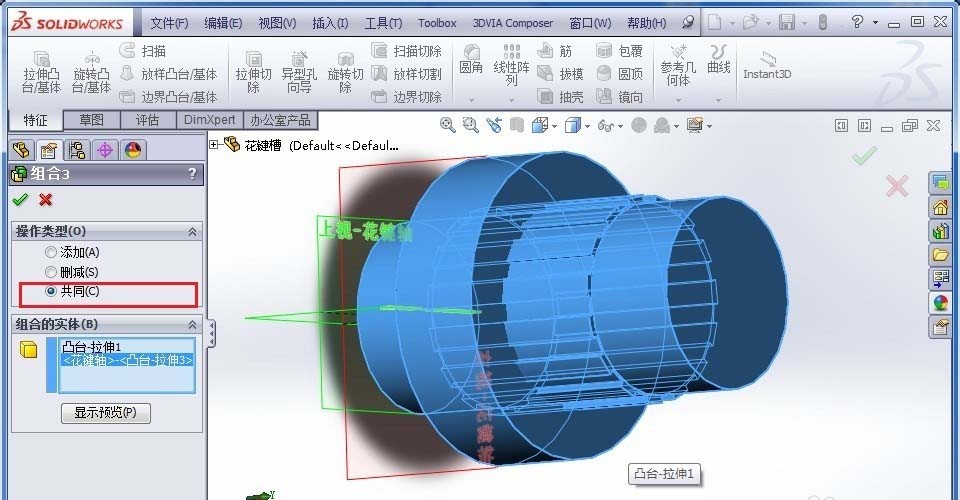
Task: Select the Revolved Cut 旋转切除 tool
Action: (345, 72)
